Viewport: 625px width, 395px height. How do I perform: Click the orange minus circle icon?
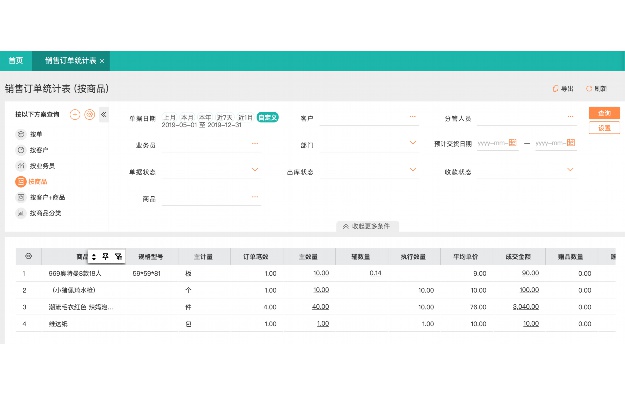point(75,114)
